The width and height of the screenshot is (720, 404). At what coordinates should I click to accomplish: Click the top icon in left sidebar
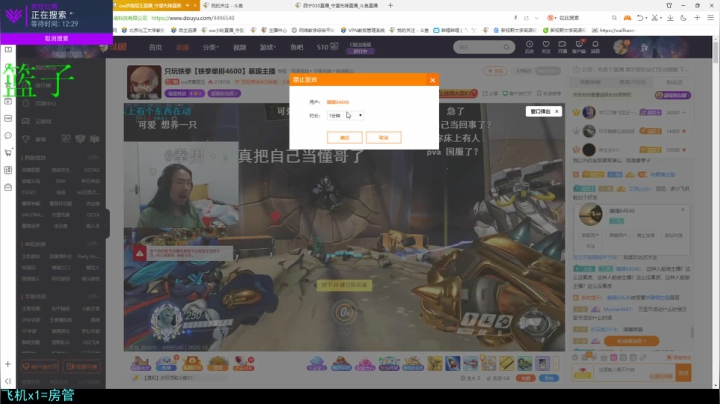click(x=8, y=49)
